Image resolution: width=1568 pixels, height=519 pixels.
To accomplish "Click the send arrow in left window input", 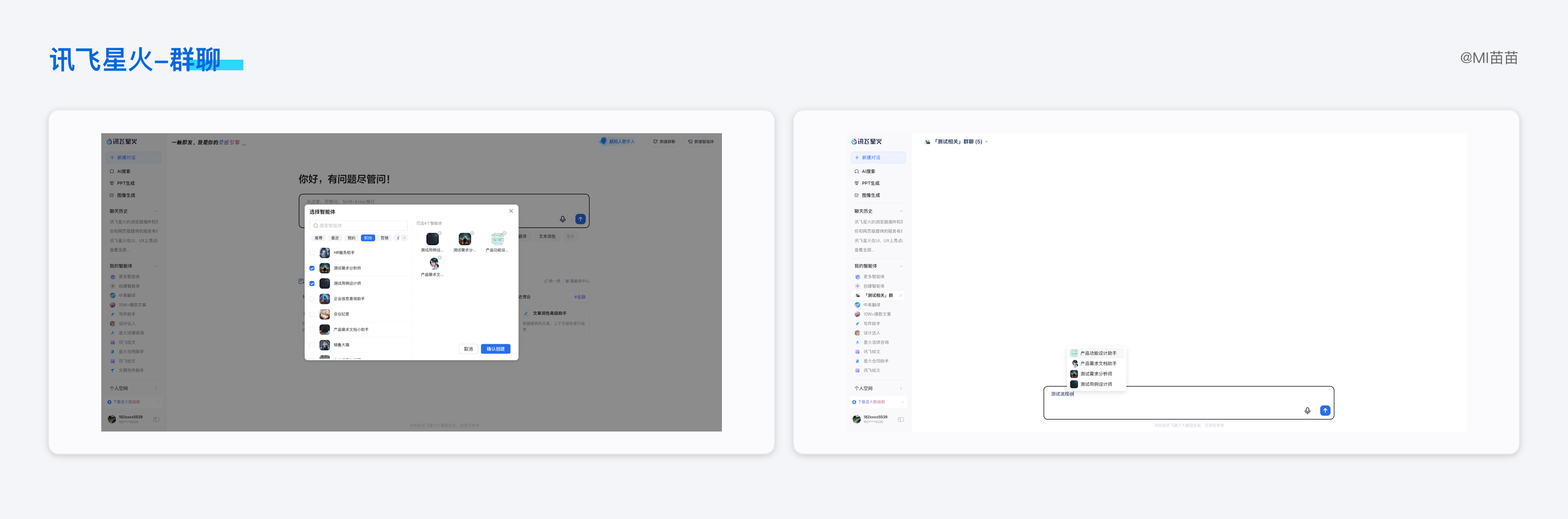I will point(581,219).
